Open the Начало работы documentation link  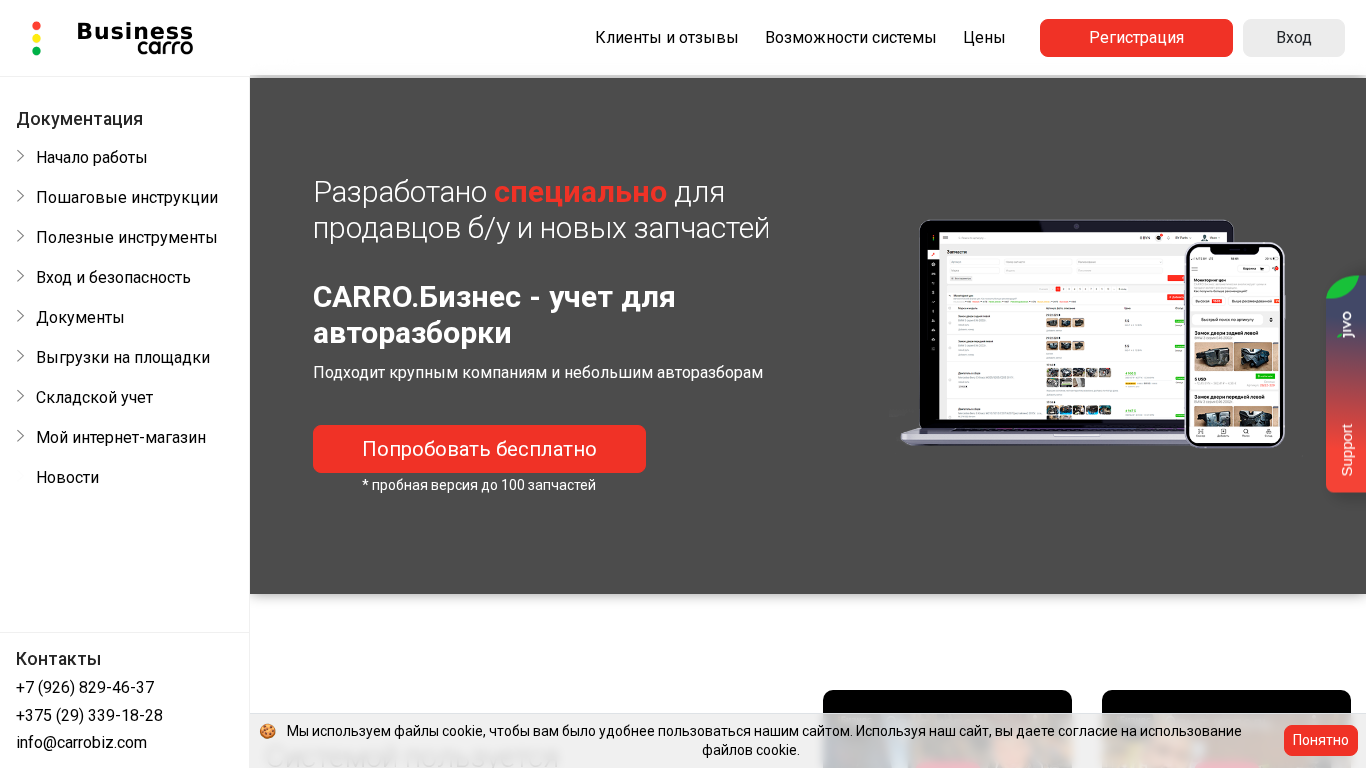(x=92, y=157)
